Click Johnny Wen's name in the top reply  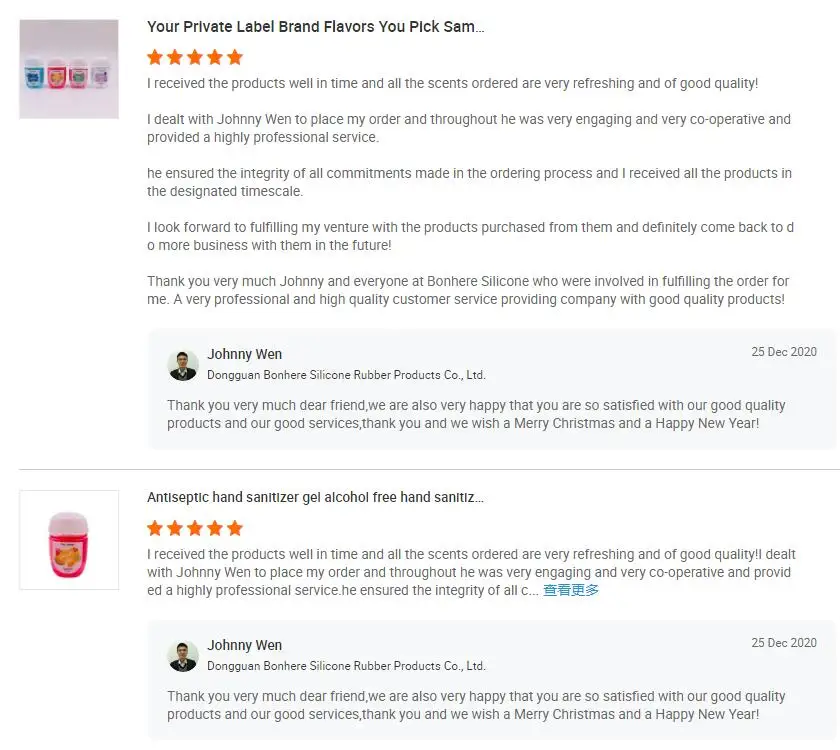coord(244,354)
